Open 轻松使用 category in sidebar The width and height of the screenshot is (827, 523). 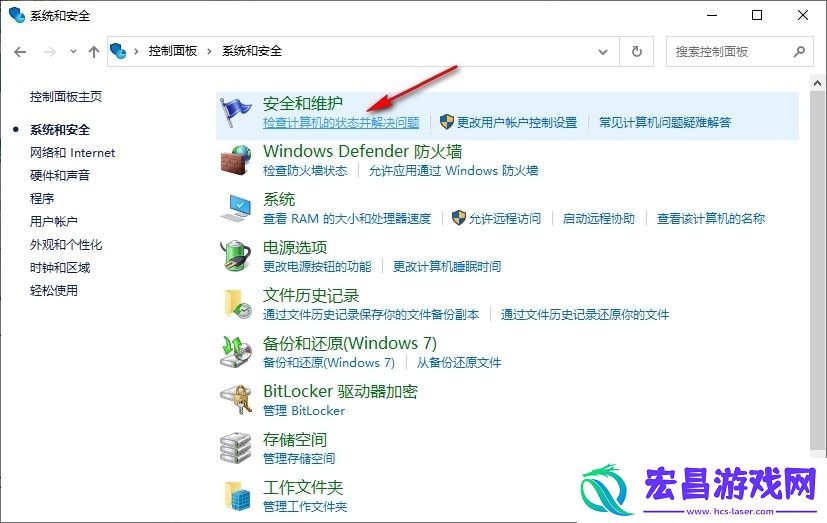point(54,290)
